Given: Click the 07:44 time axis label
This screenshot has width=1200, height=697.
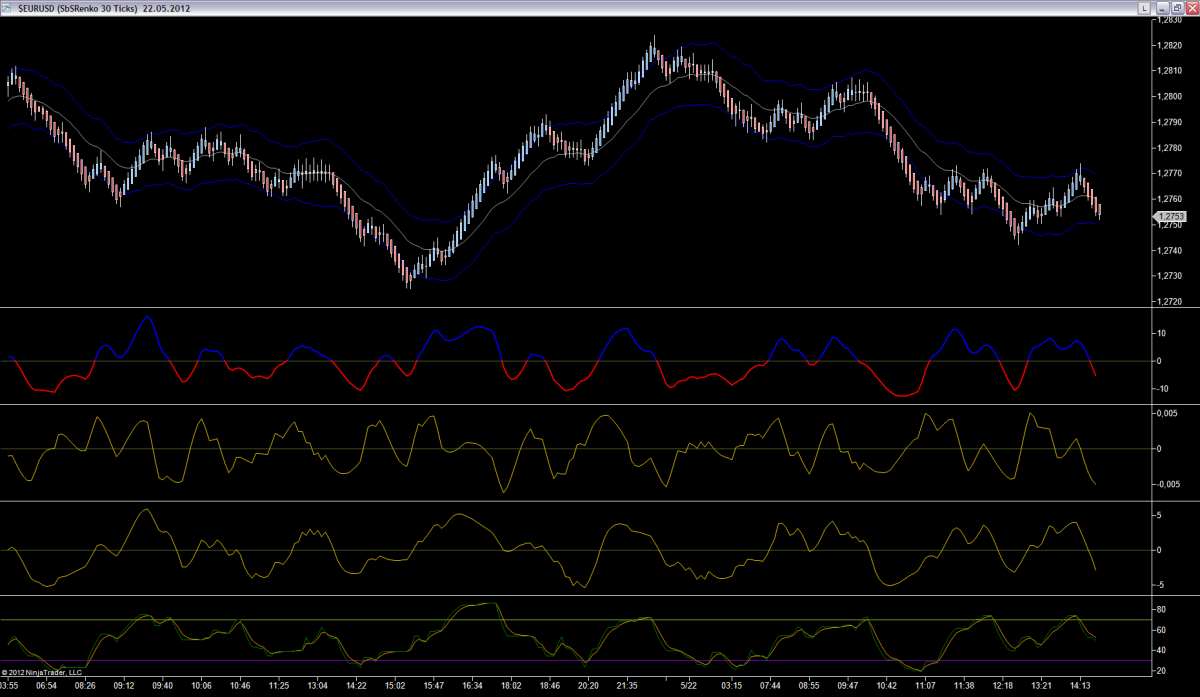Looking at the screenshot, I should click(770, 687).
